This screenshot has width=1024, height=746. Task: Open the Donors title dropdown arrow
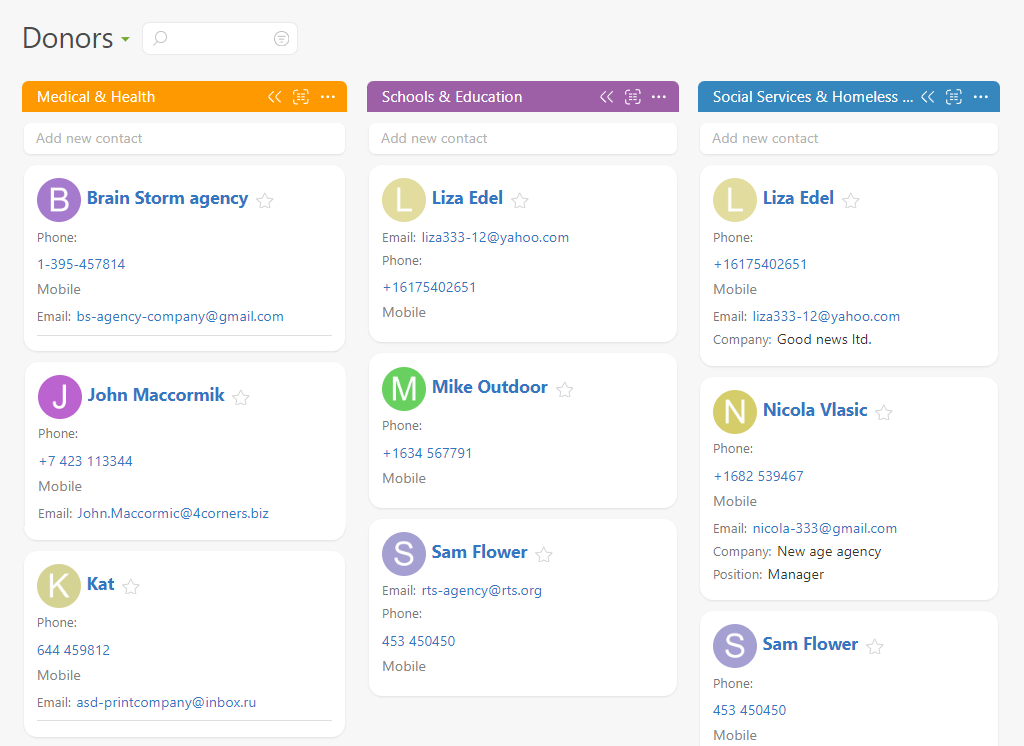(125, 40)
